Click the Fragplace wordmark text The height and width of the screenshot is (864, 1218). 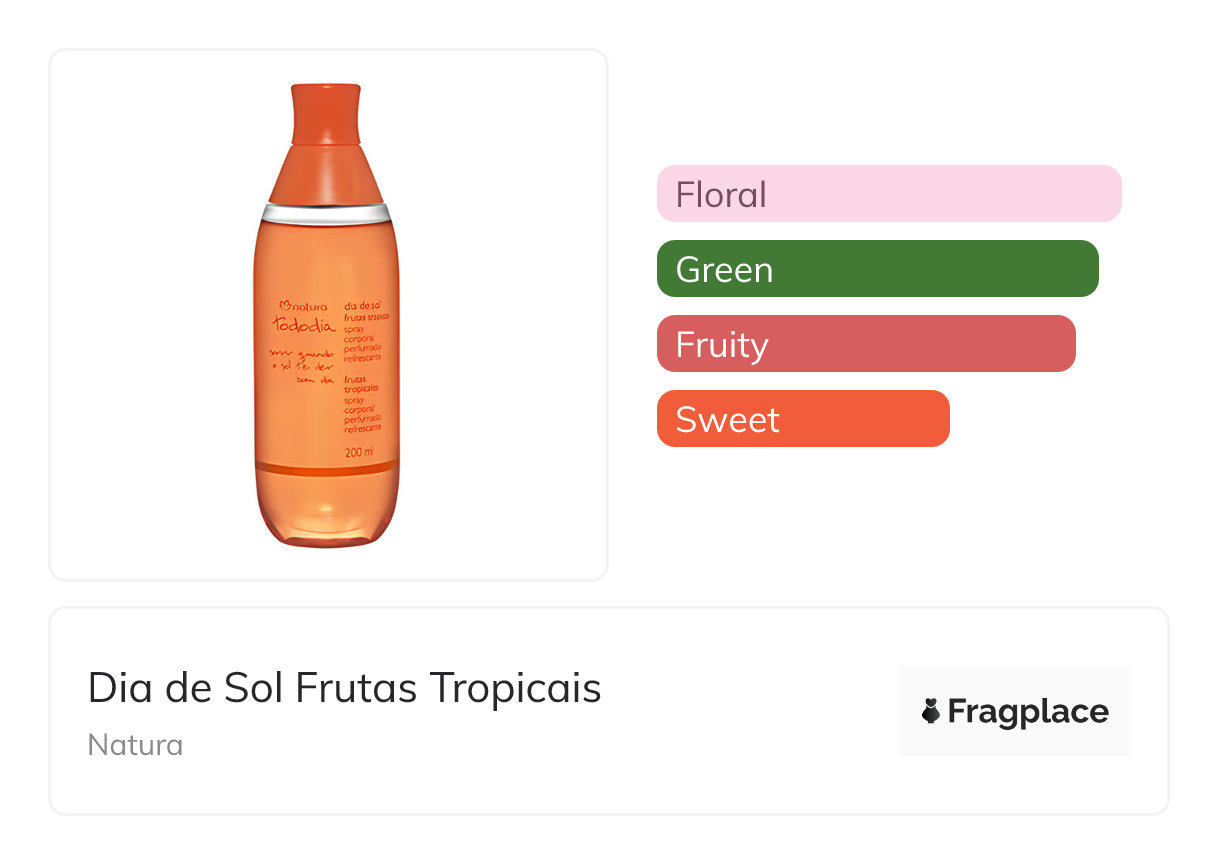point(1028,712)
